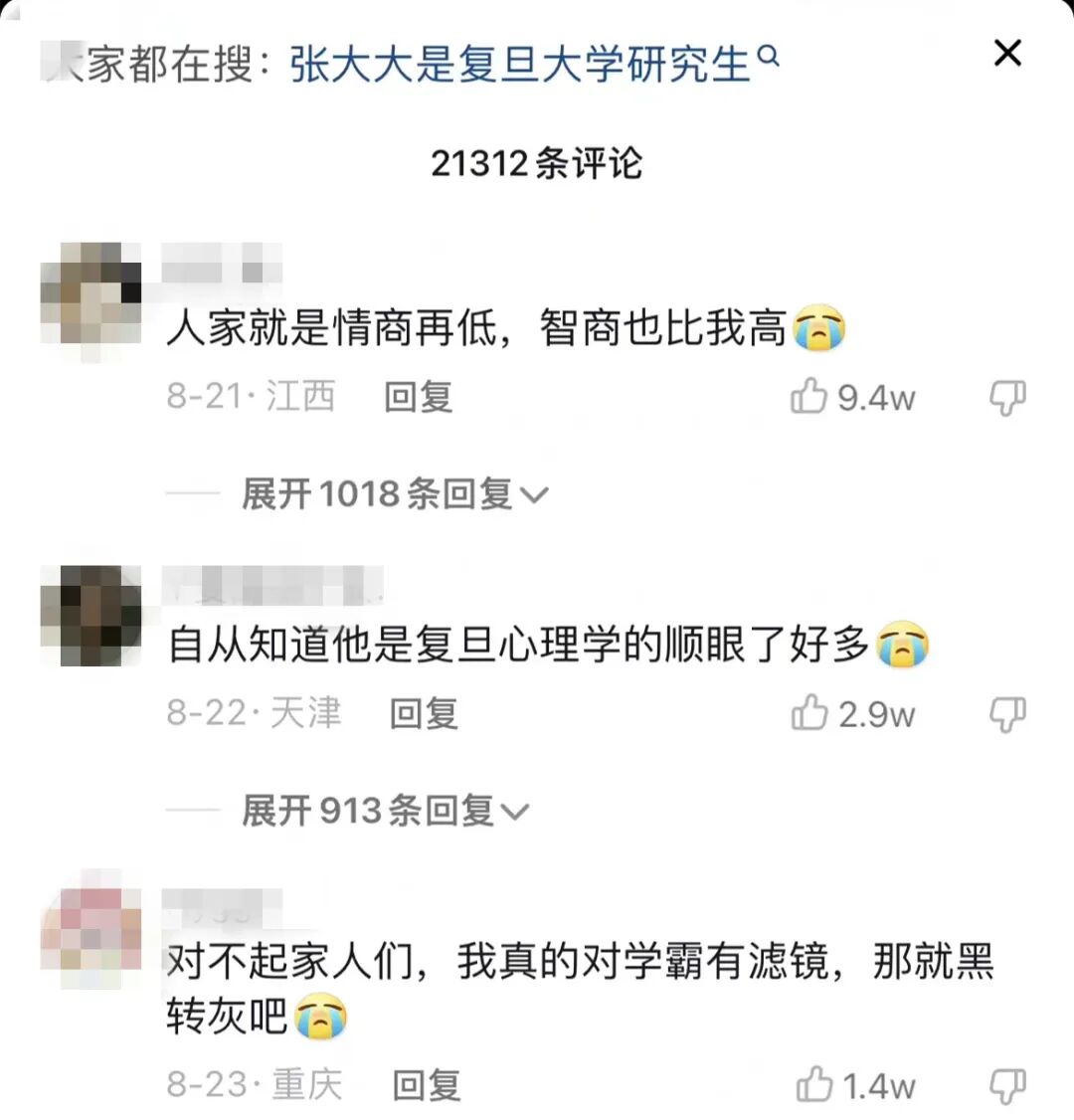
Task: Reply to the 8-22 Tianjin comment
Action: [424, 713]
